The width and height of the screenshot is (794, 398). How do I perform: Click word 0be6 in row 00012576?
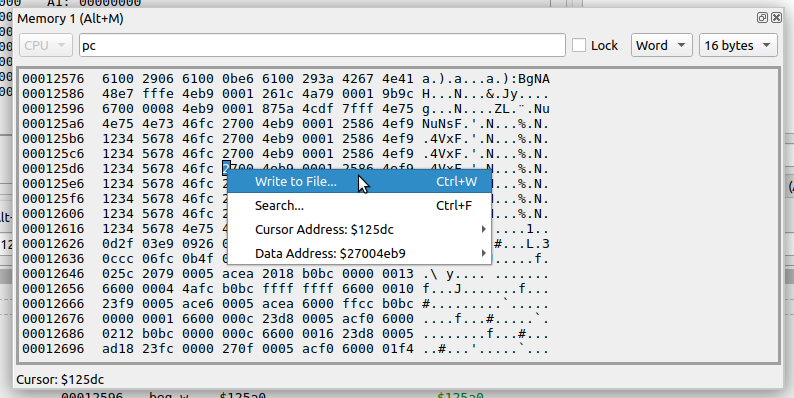(x=237, y=79)
